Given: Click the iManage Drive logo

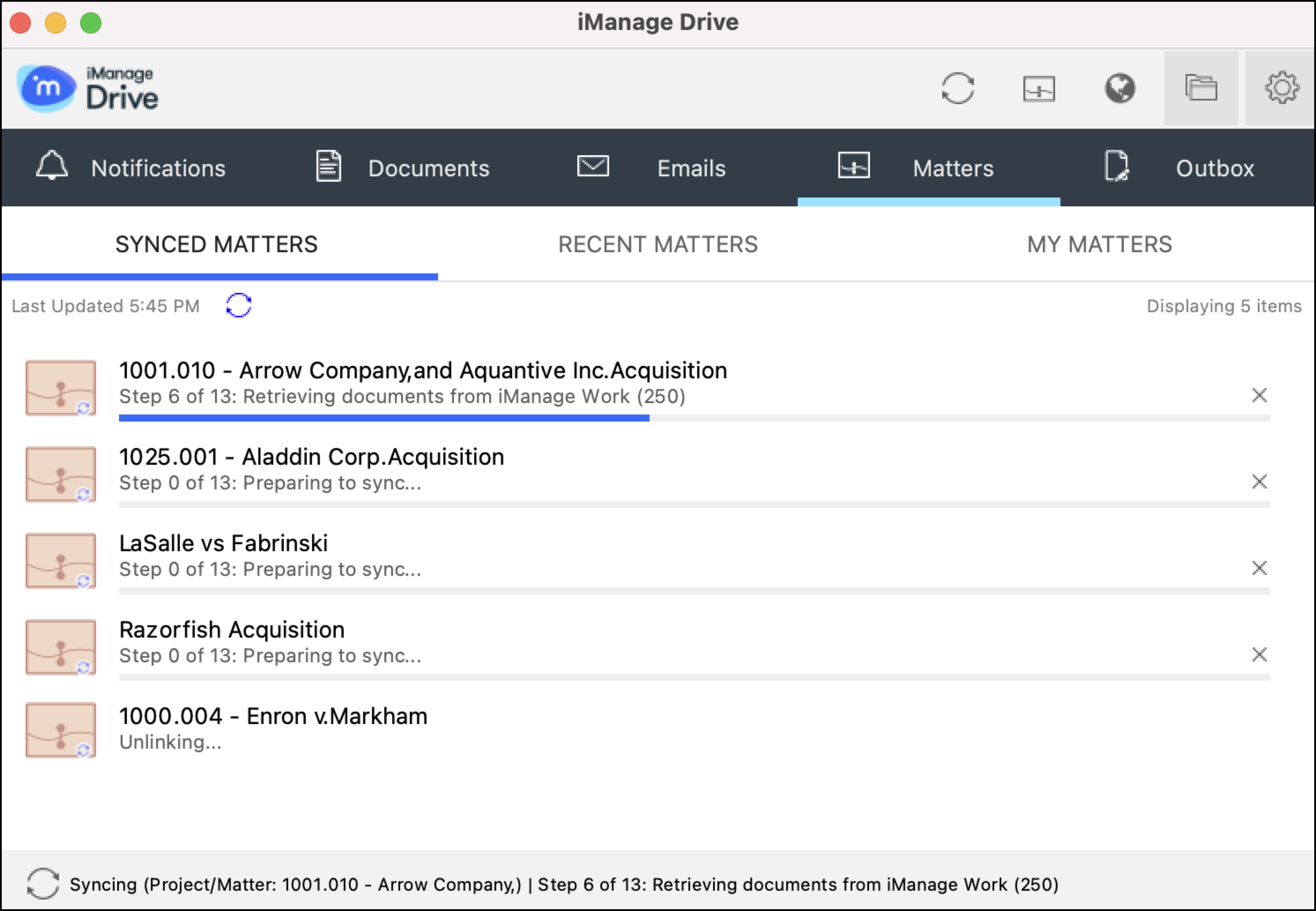Looking at the screenshot, I should [88, 88].
